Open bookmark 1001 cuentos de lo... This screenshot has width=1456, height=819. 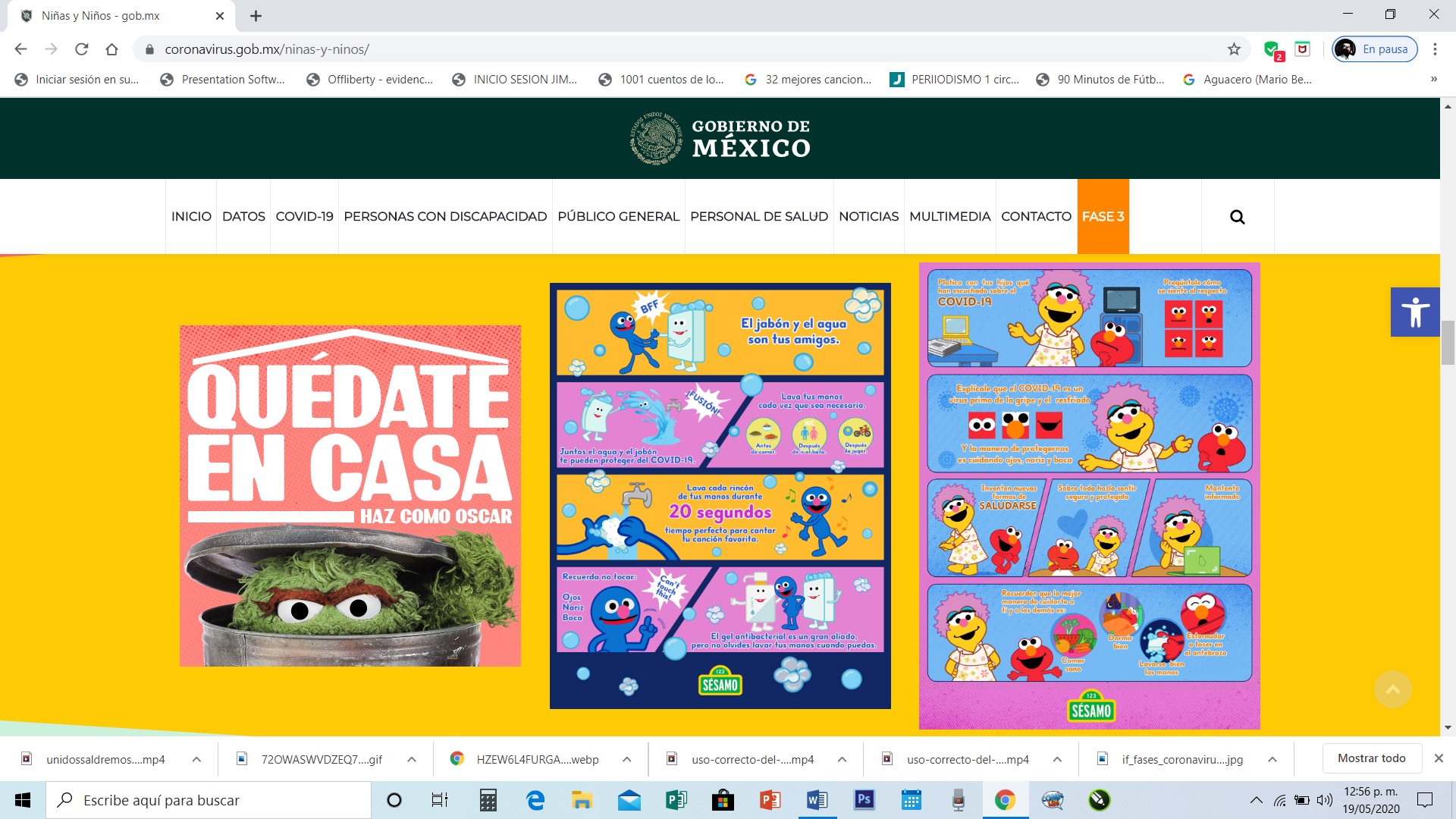tap(661, 79)
